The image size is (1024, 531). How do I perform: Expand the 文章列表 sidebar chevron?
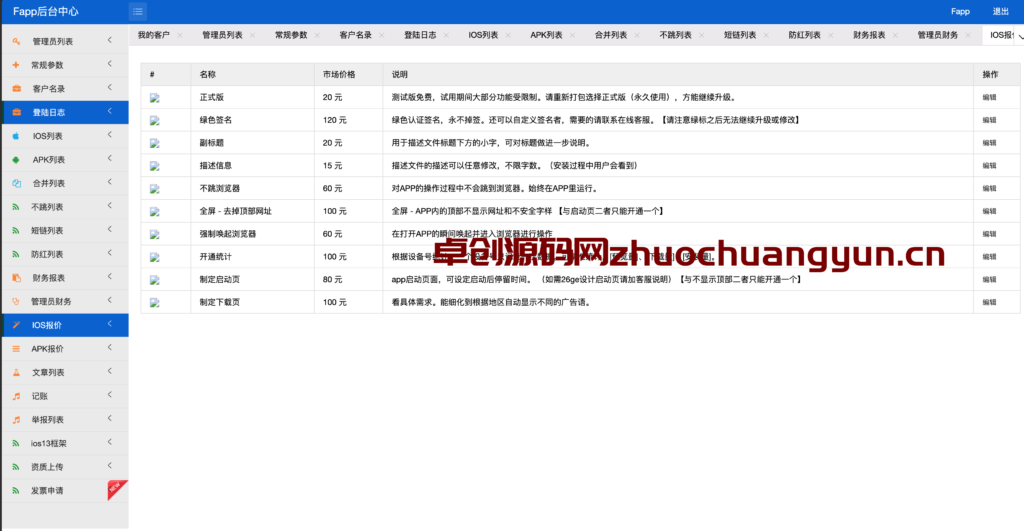tap(110, 371)
